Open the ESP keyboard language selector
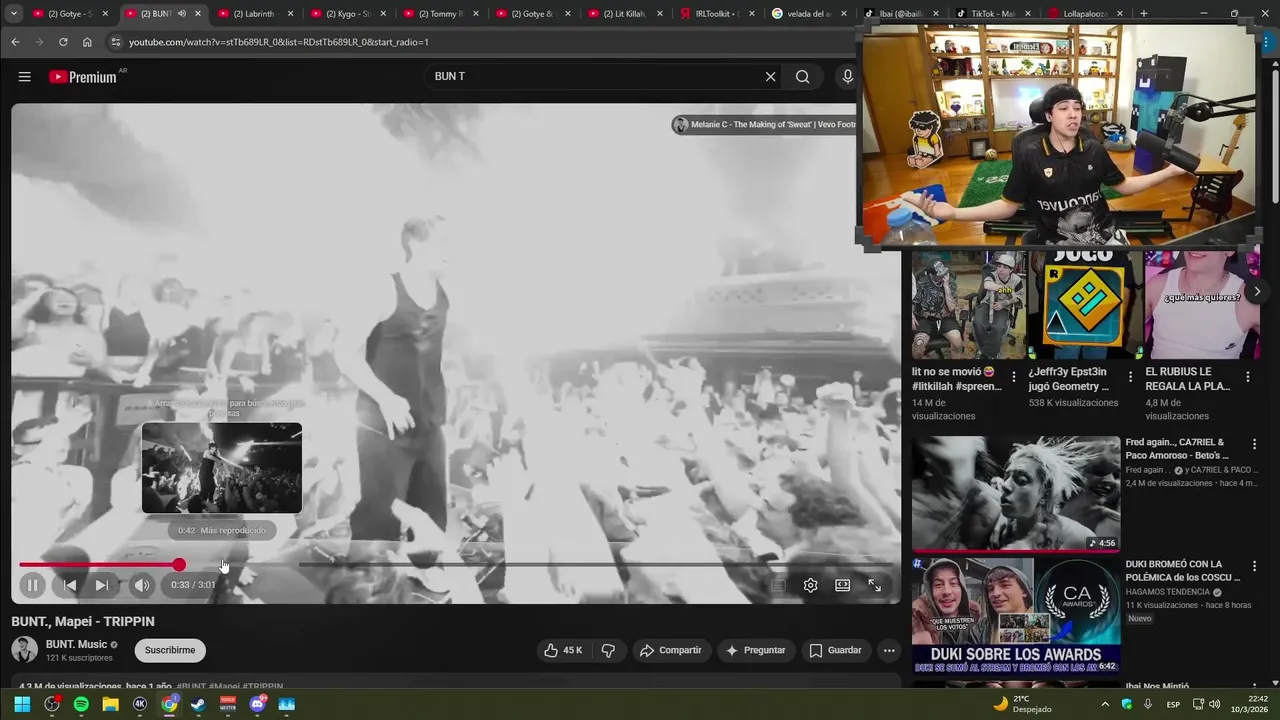This screenshot has width=1280, height=720. tap(1173, 704)
